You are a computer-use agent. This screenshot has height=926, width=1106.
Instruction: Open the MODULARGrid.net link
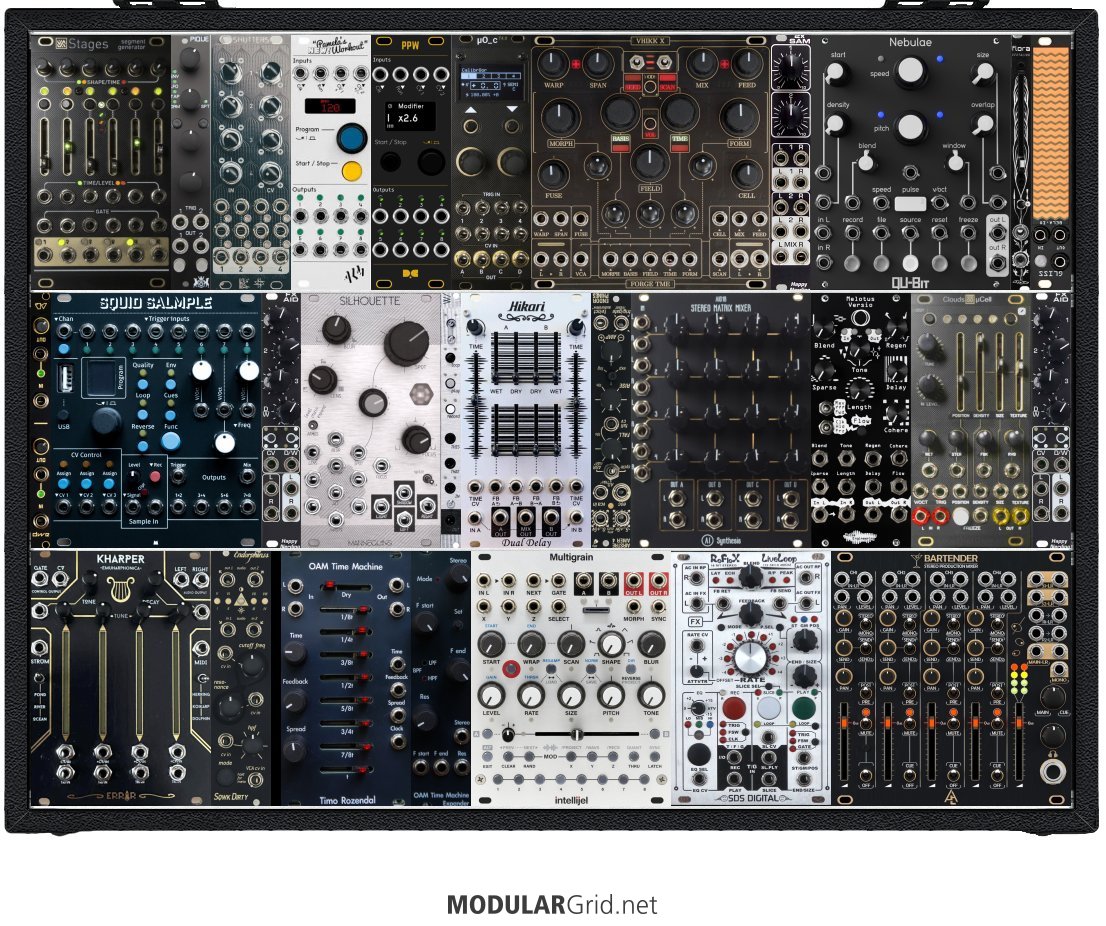point(552,904)
